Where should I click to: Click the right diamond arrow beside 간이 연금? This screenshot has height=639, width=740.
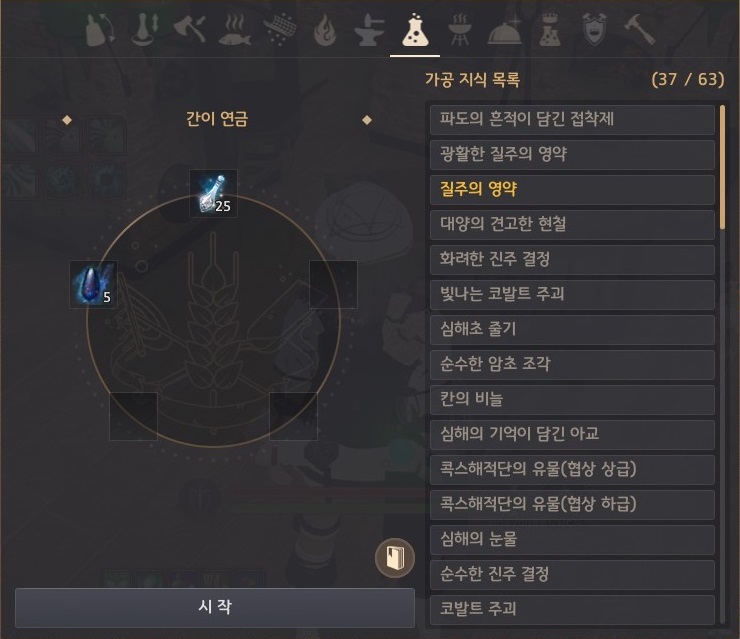(367, 120)
